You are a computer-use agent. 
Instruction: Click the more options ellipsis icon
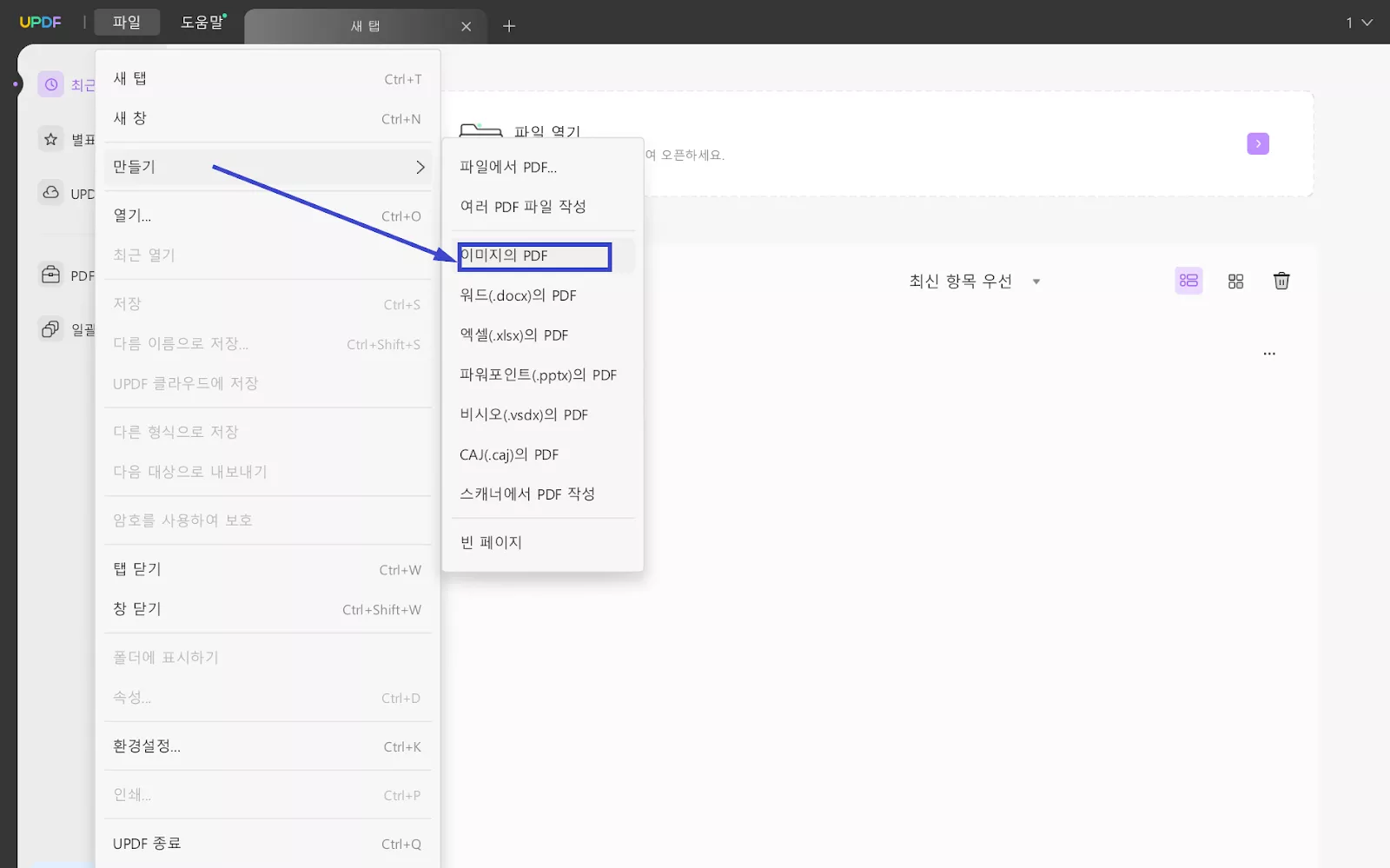click(x=1269, y=353)
